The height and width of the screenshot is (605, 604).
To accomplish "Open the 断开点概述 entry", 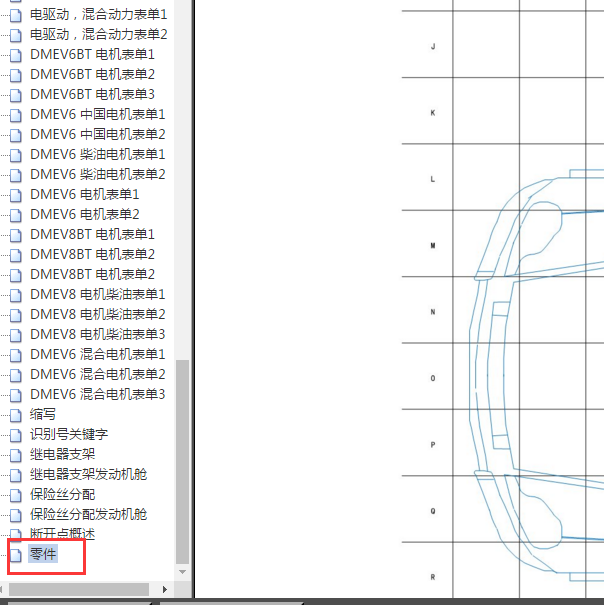I will [x=62, y=534].
